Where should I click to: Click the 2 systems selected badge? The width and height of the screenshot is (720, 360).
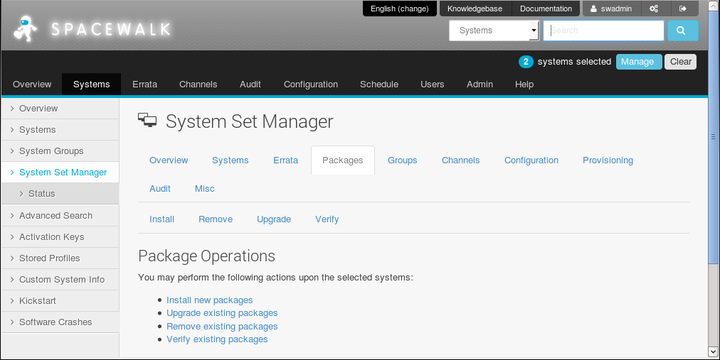coord(526,62)
